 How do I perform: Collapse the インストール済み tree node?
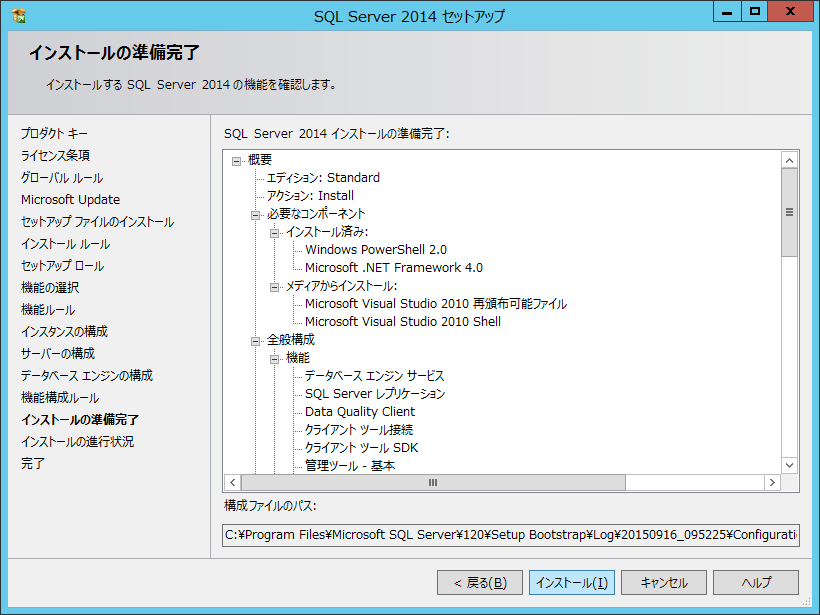pyautogui.click(x=275, y=232)
